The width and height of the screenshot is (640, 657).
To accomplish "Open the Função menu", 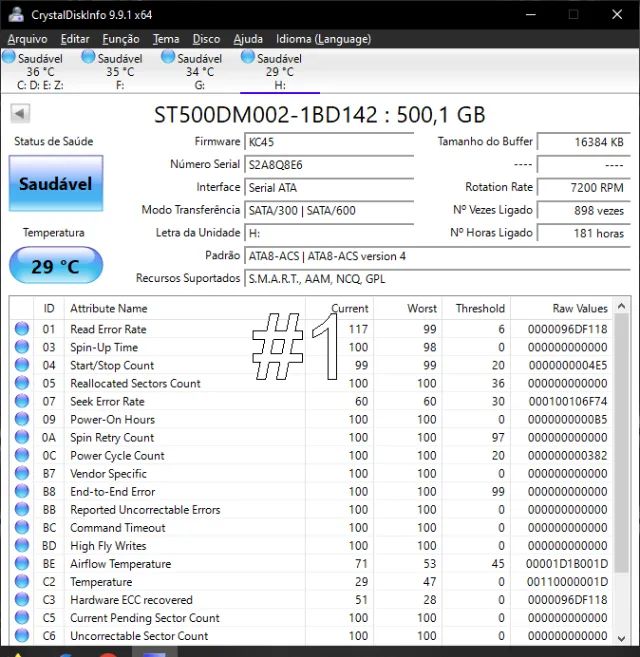I will [x=121, y=39].
